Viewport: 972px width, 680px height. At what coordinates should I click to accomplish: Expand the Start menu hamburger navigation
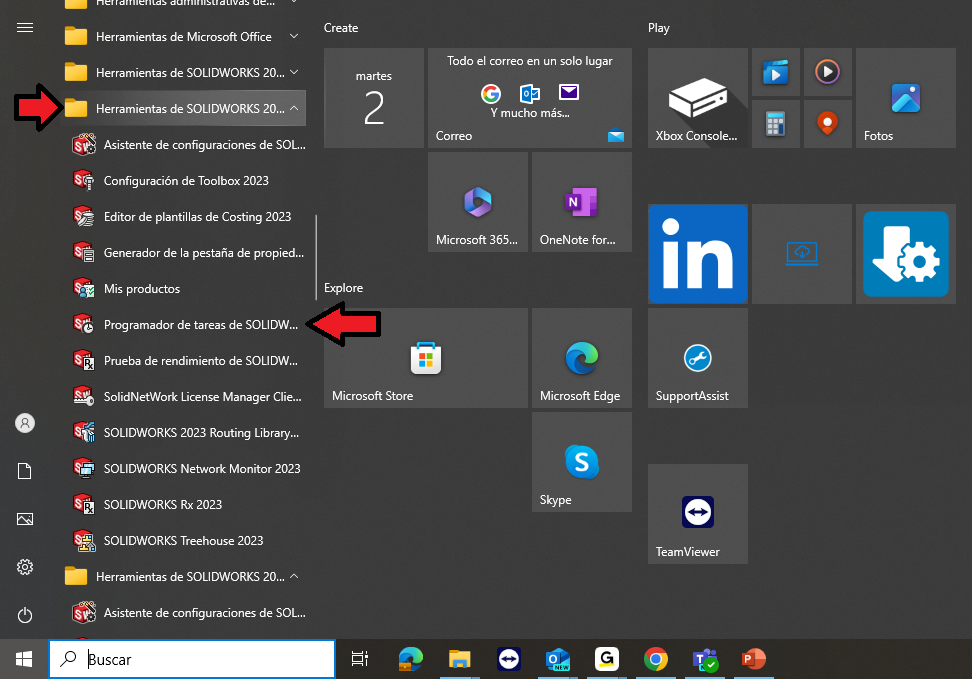pos(25,28)
